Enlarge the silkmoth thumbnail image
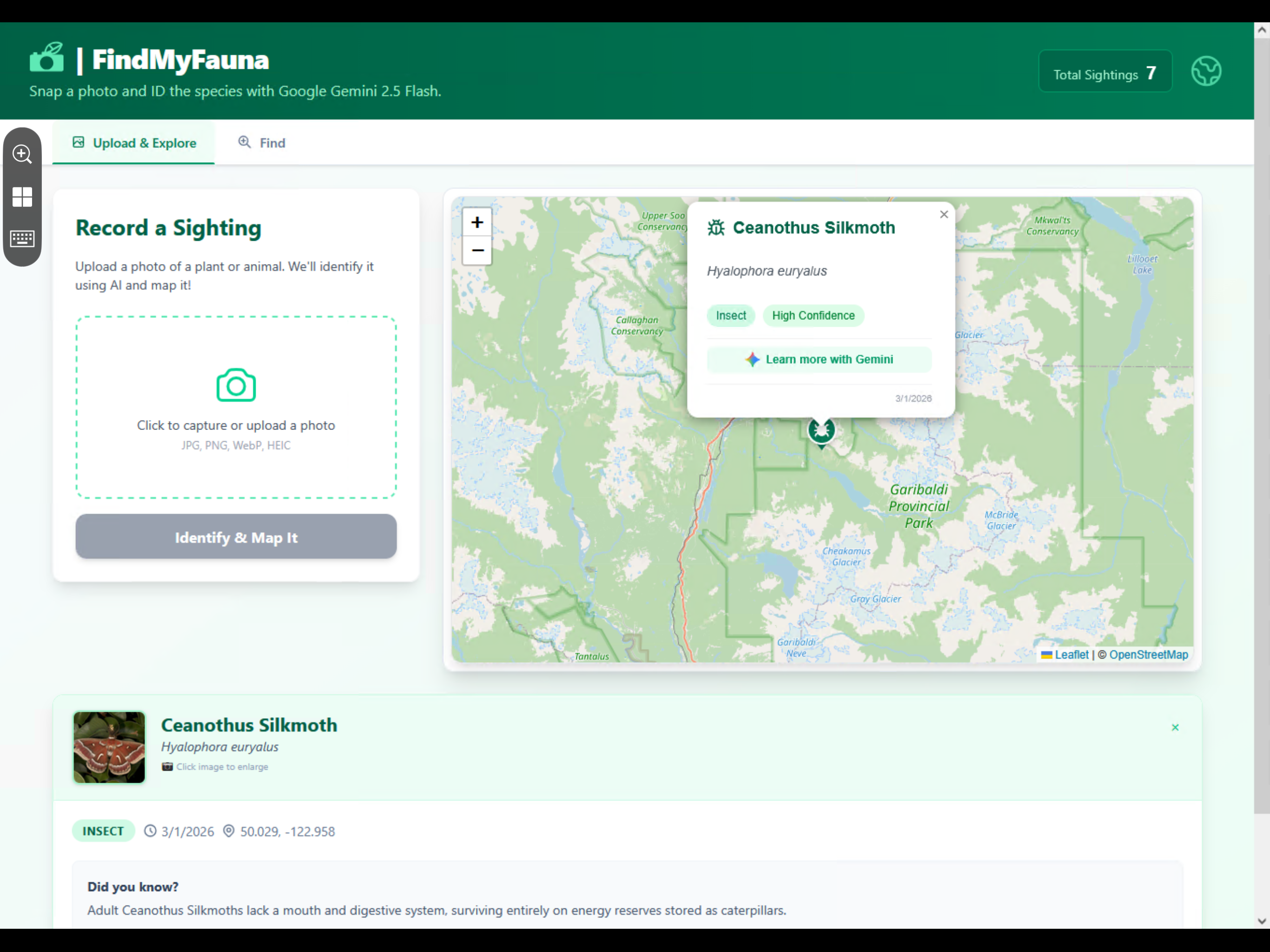Viewport: 1270px width, 952px height. pyautogui.click(x=109, y=747)
